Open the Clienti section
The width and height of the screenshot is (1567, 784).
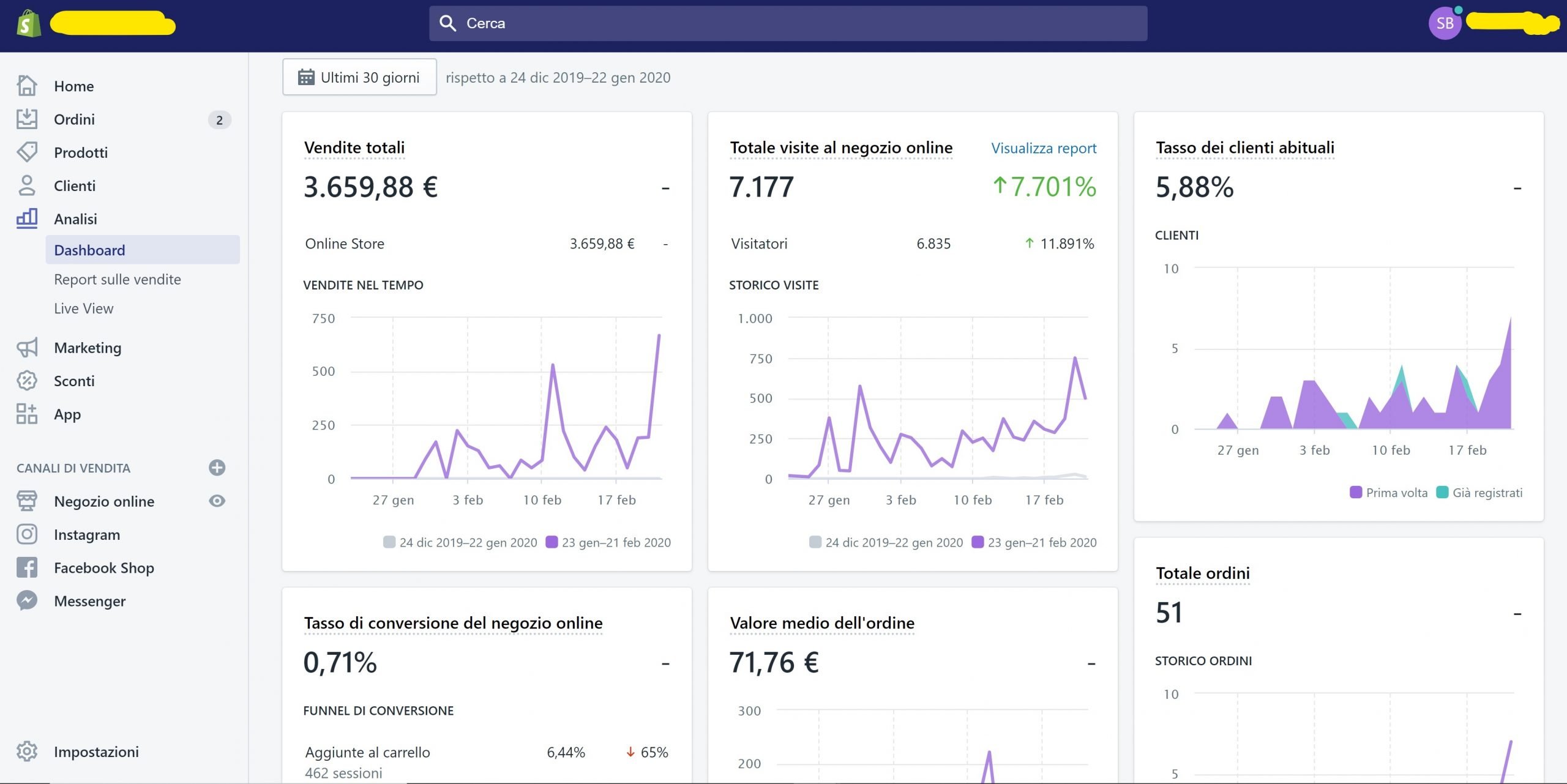[x=74, y=185]
